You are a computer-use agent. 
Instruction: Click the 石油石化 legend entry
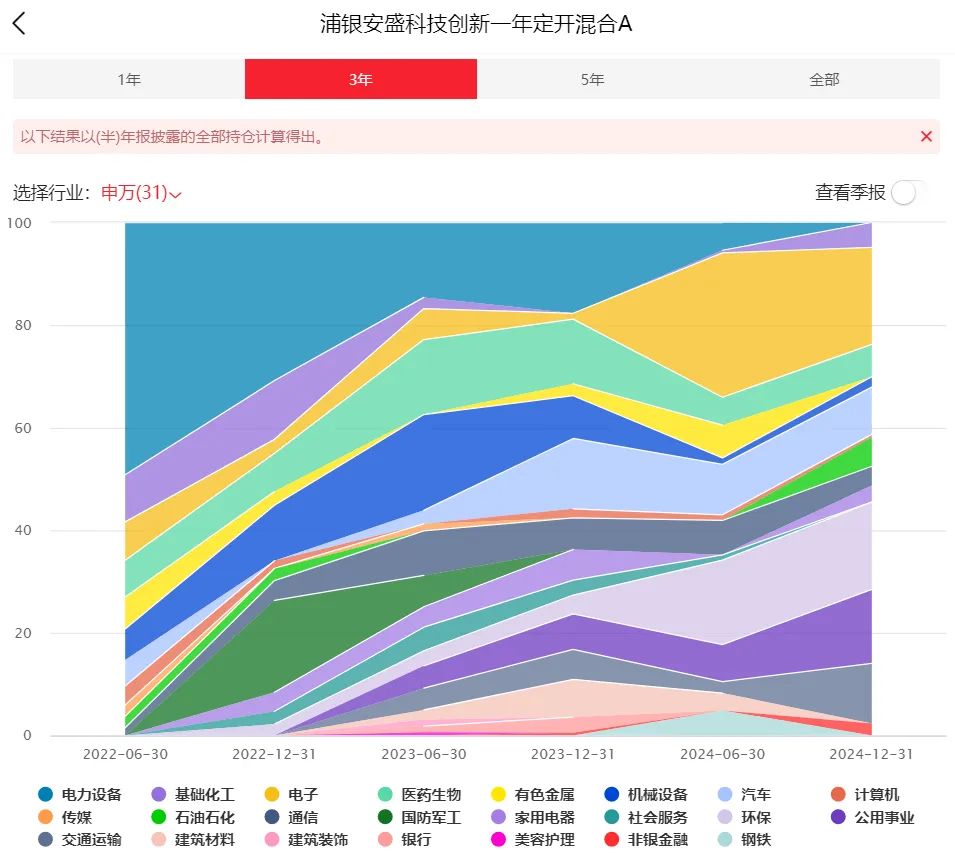pos(193,817)
